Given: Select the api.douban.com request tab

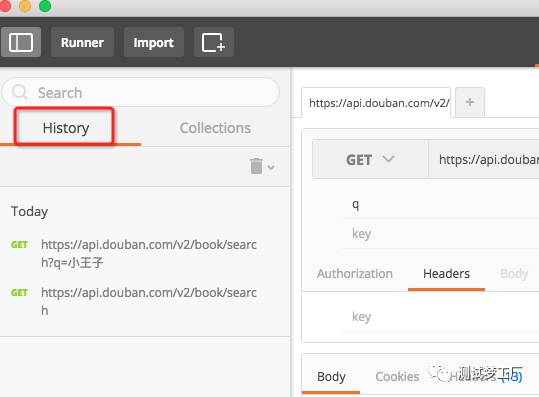Looking at the screenshot, I should pyautogui.click(x=376, y=102).
